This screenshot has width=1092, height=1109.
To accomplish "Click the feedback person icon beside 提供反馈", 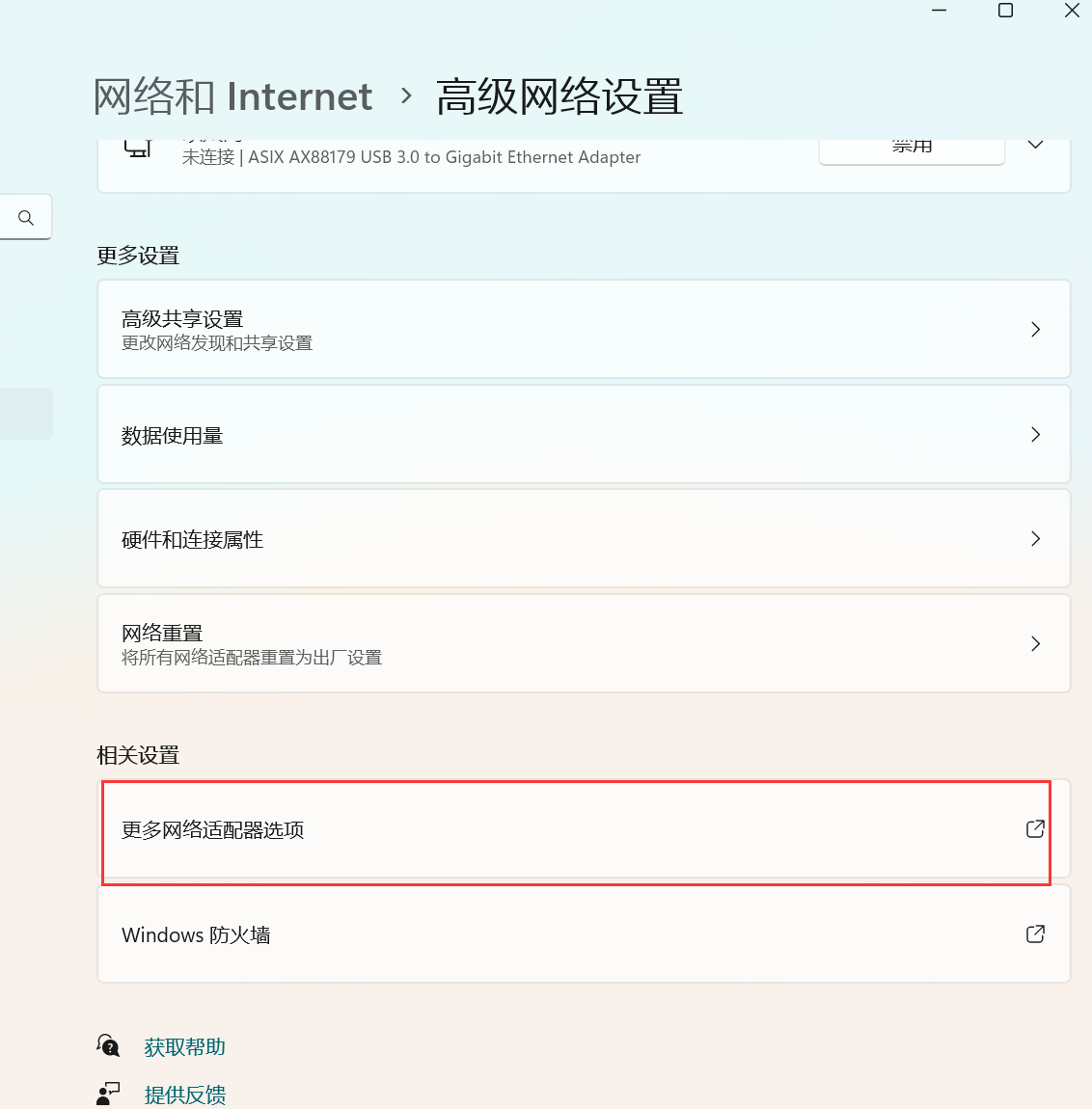I will pyautogui.click(x=108, y=1093).
